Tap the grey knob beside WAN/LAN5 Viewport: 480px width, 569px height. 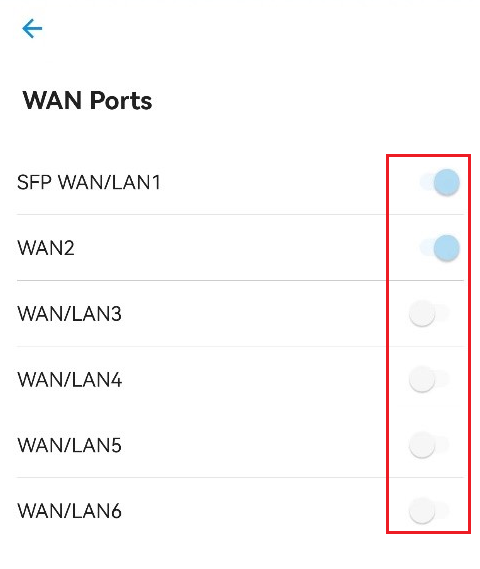coord(422,445)
